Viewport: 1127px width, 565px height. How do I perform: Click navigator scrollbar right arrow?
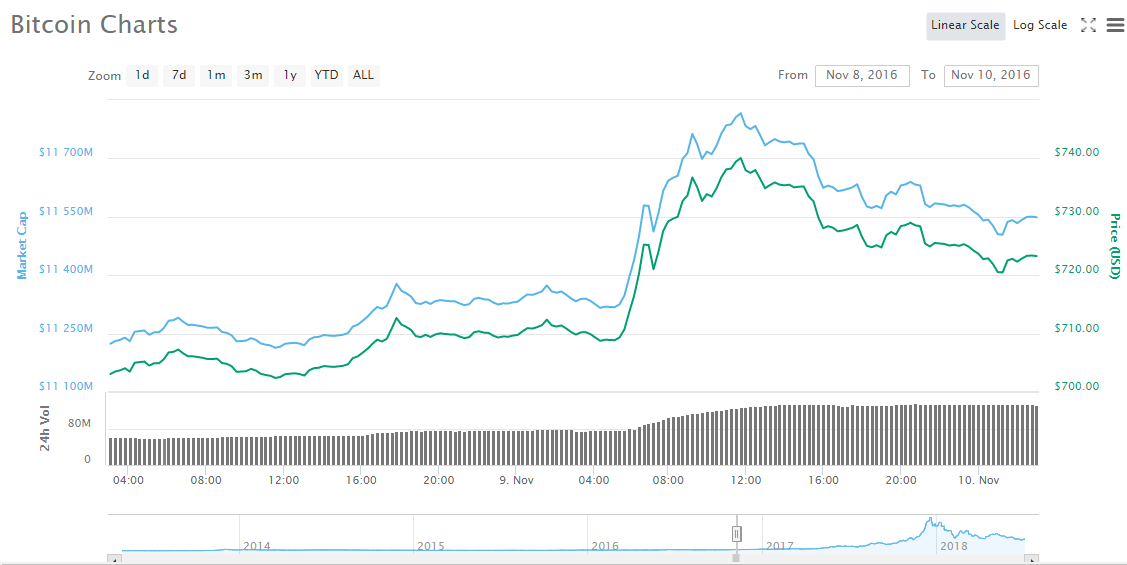(x=1031, y=559)
